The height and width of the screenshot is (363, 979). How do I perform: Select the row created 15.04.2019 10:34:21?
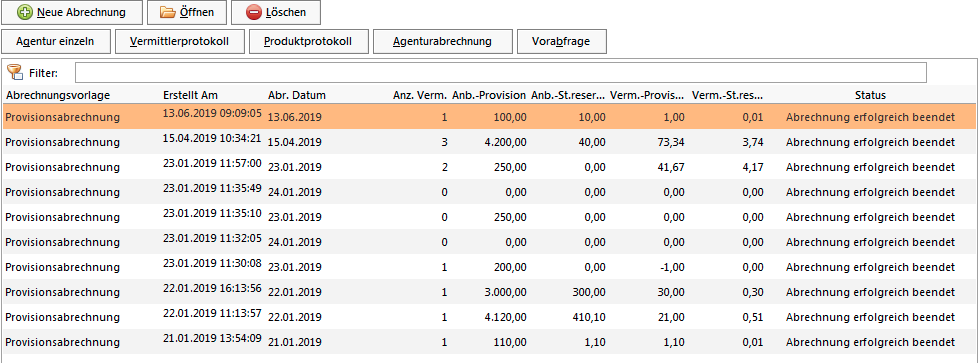[x=489, y=142]
